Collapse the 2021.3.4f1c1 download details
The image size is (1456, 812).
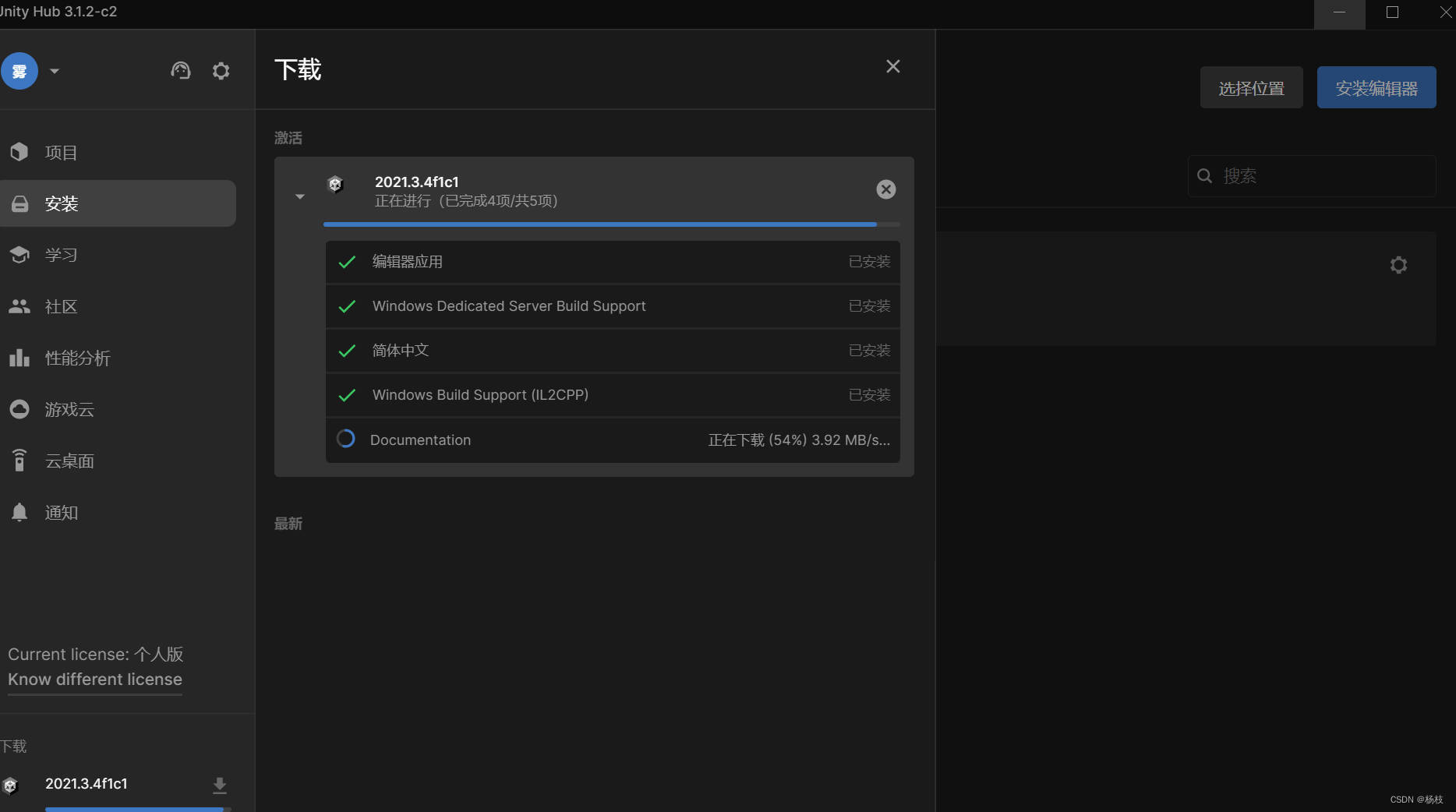[x=300, y=196]
